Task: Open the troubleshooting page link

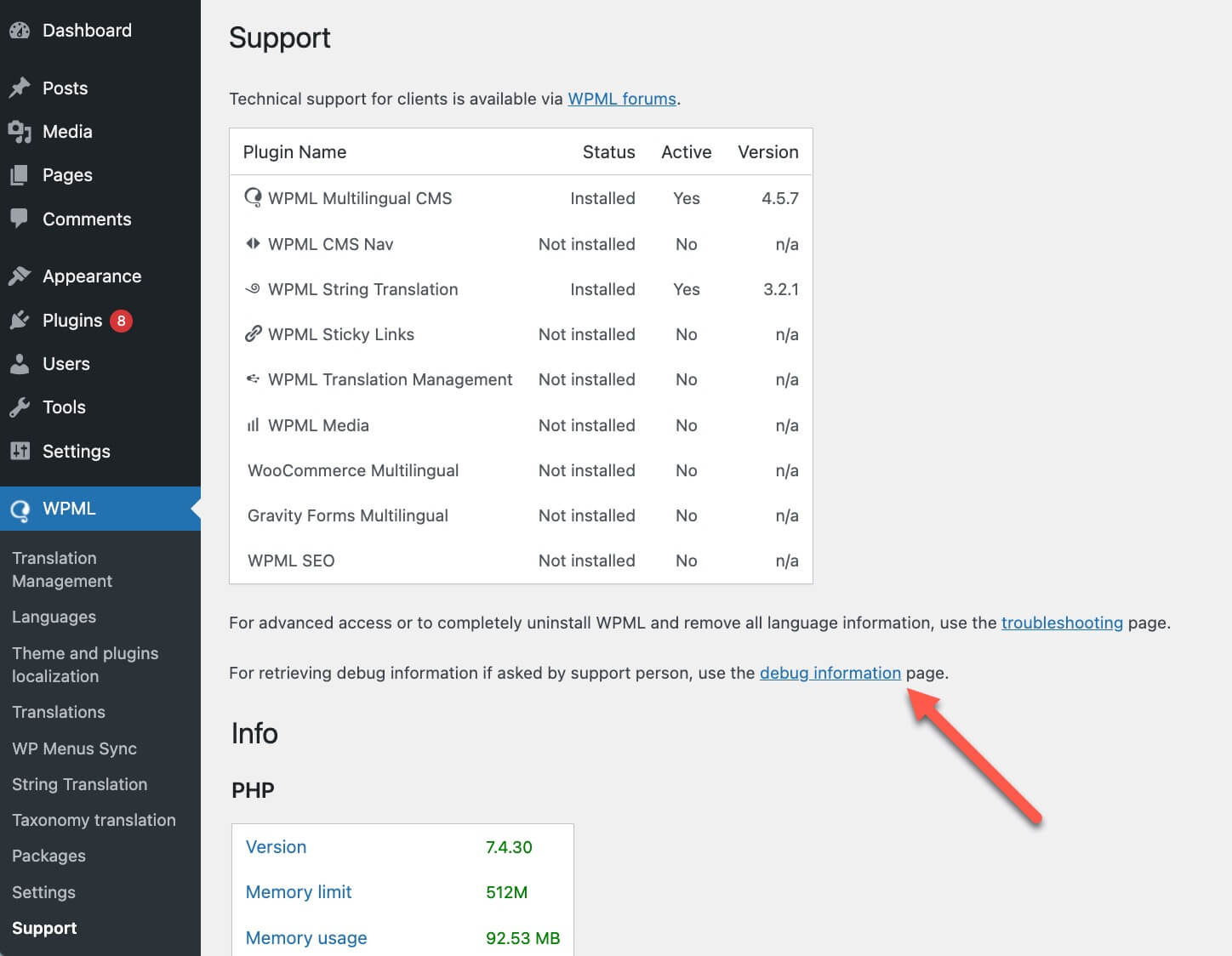Action: click(x=1062, y=623)
